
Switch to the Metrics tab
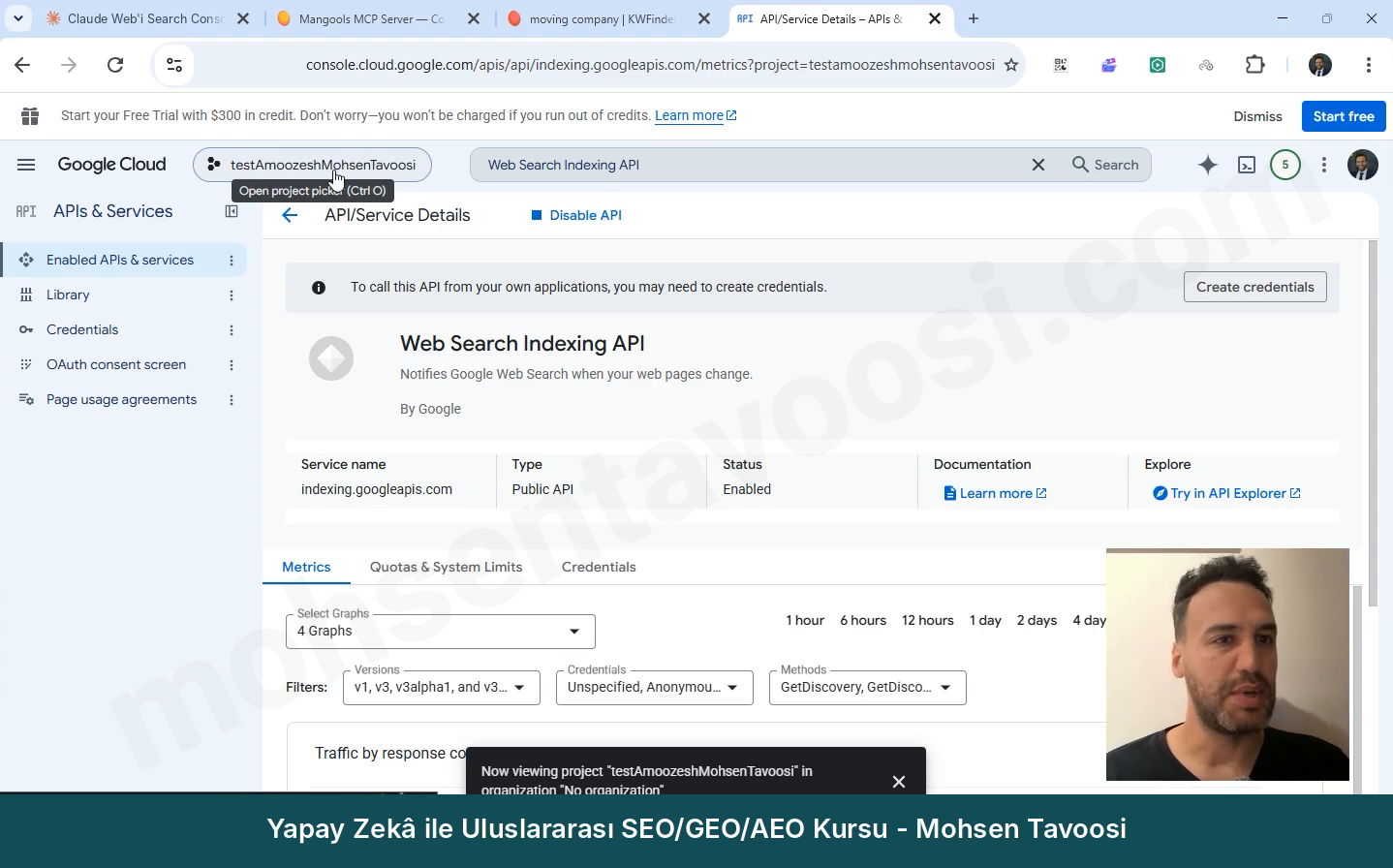click(306, 567)
